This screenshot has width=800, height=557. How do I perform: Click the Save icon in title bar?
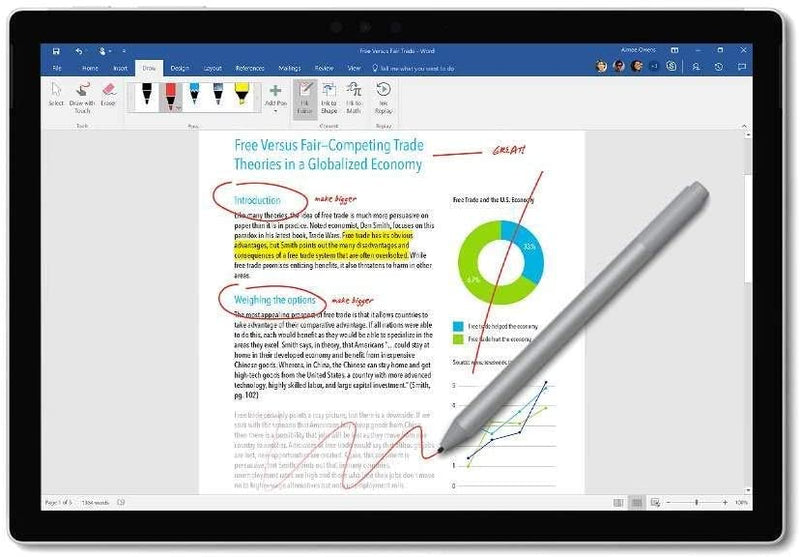click(56, 50)
